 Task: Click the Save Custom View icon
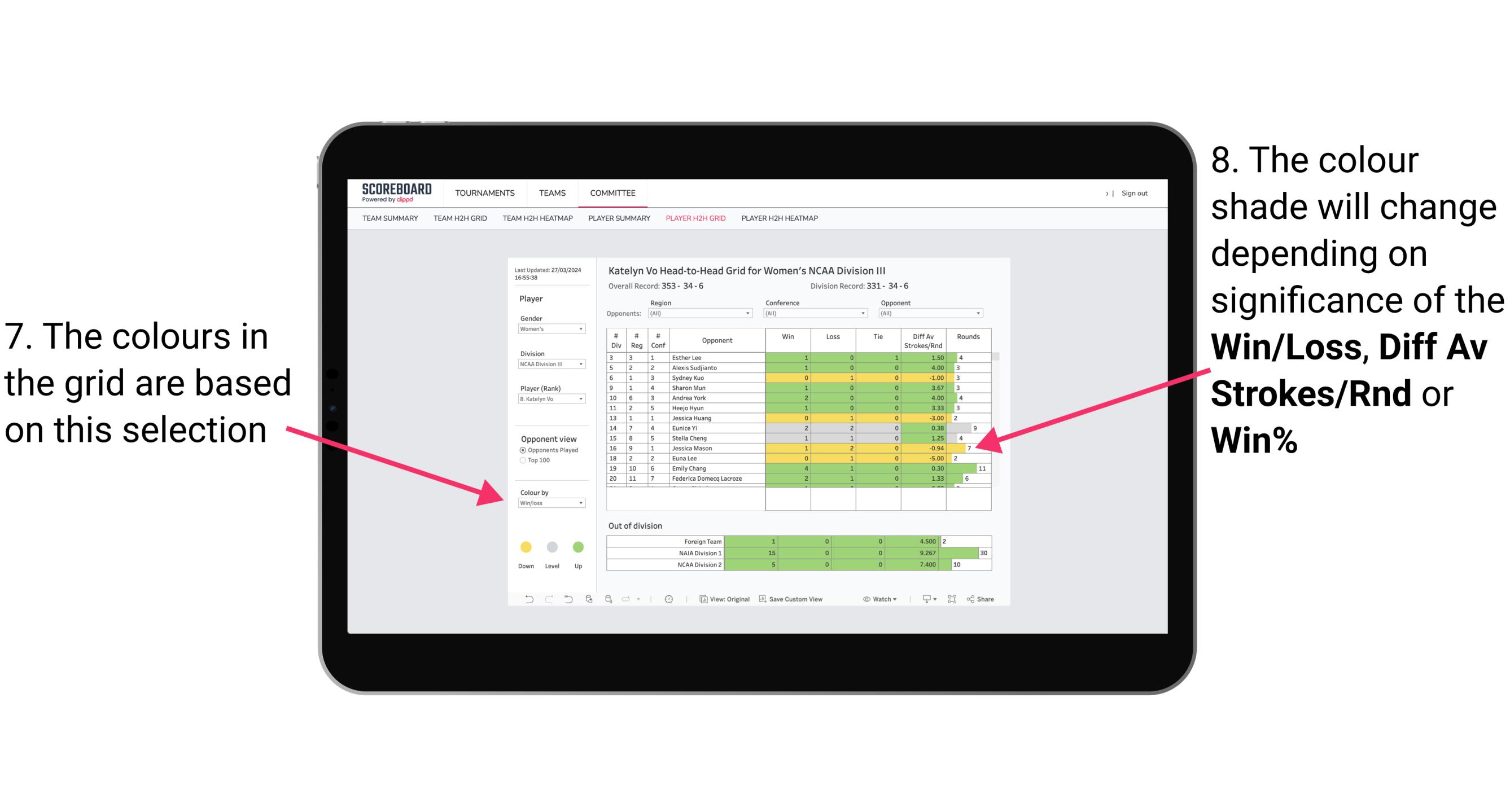coord(761,600)
